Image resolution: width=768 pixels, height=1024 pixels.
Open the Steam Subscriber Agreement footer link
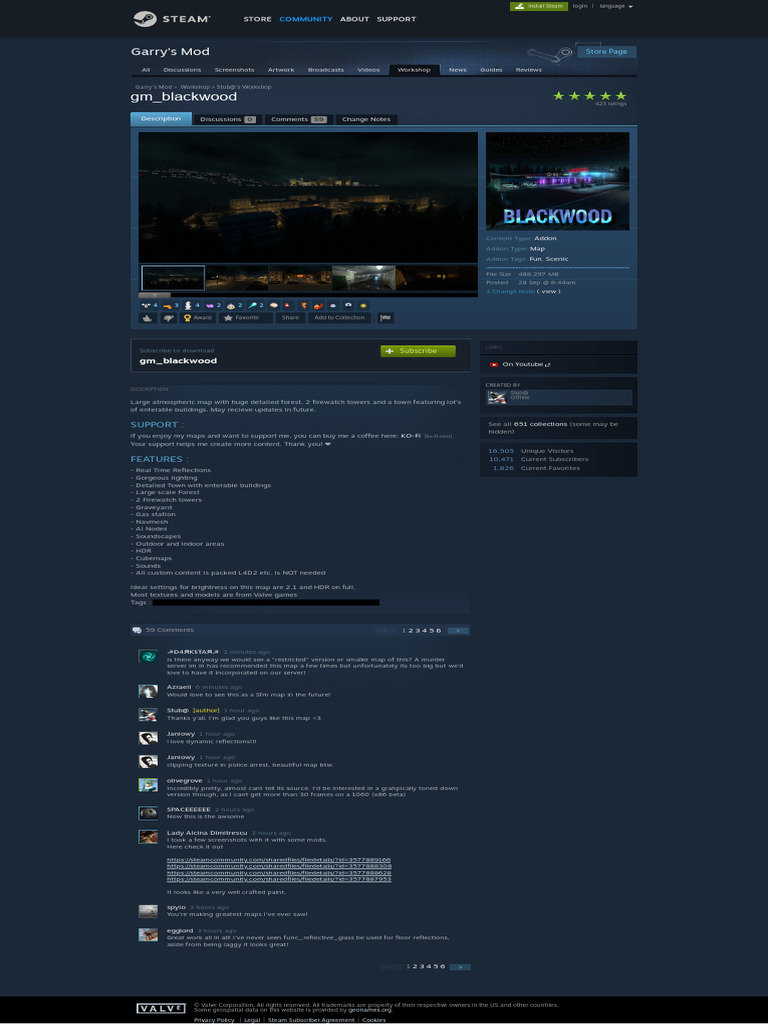(x=312, y=1020)
